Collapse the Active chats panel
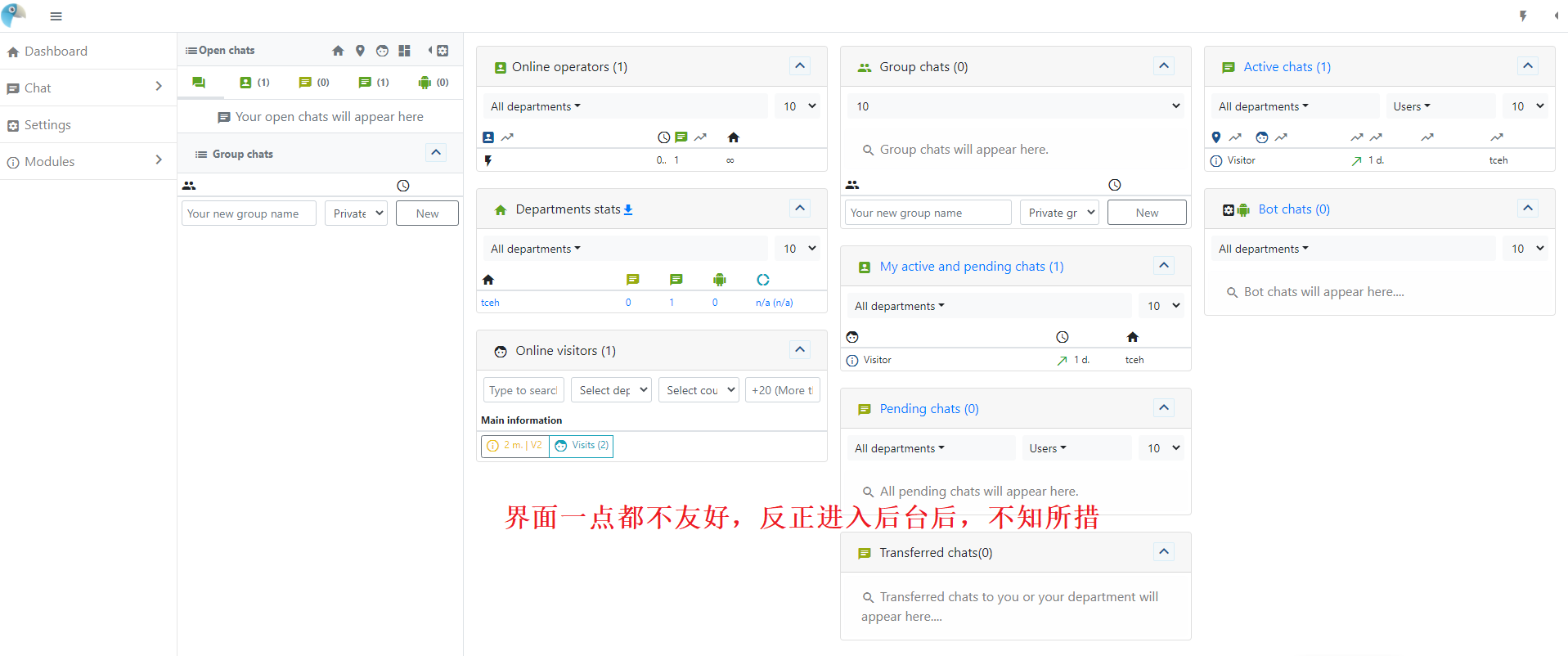The height and width of the screenshot is (656, 1568). click(x=1527, y=66)
